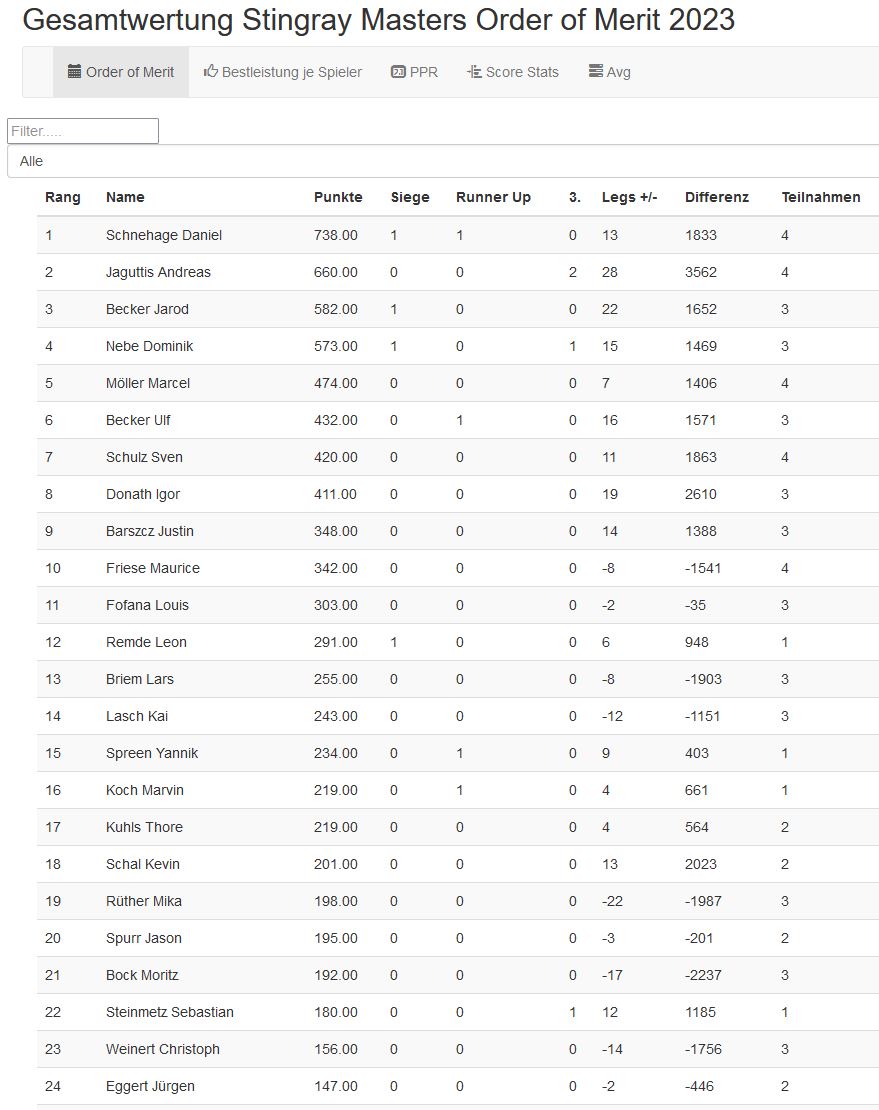Click the Steinmetz Sebastian entry

click(x=170, y=1012)
